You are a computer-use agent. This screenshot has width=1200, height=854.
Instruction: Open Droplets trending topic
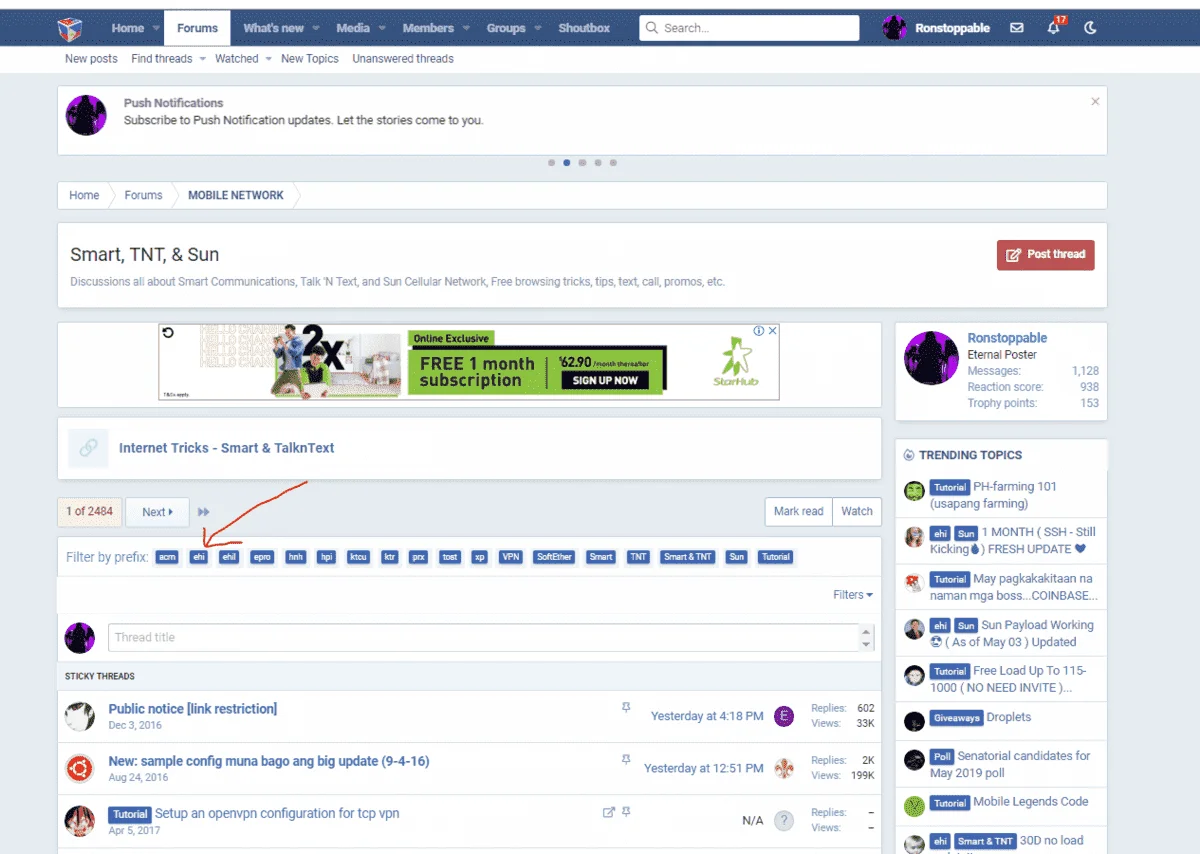[1008, 717]
